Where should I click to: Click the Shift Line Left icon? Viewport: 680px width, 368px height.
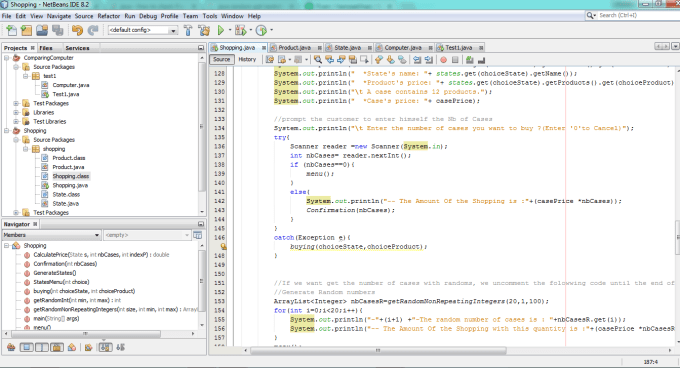[417, 59]
